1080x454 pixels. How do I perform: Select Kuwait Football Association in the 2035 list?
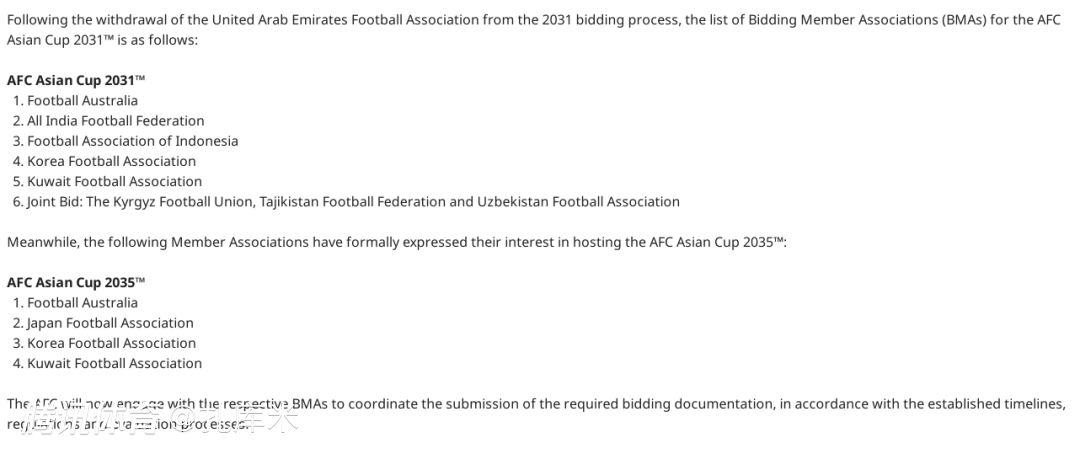(x=114, y=363)
